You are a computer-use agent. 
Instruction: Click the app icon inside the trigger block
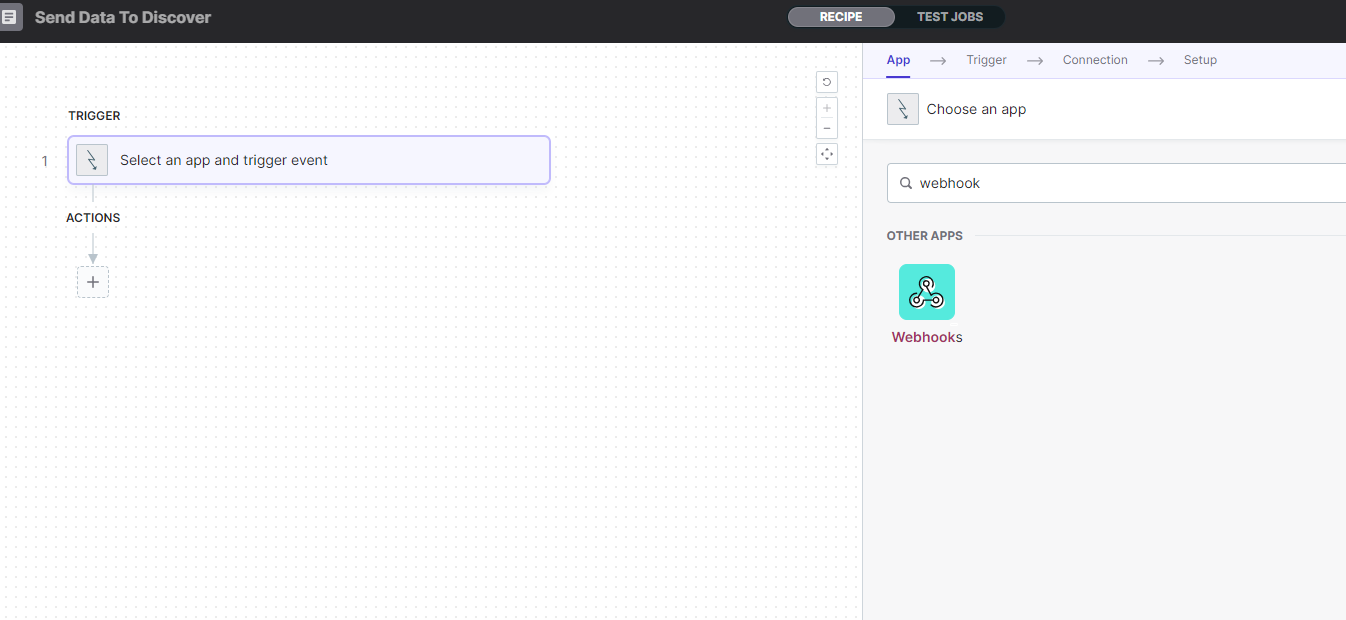pos(91,160)
